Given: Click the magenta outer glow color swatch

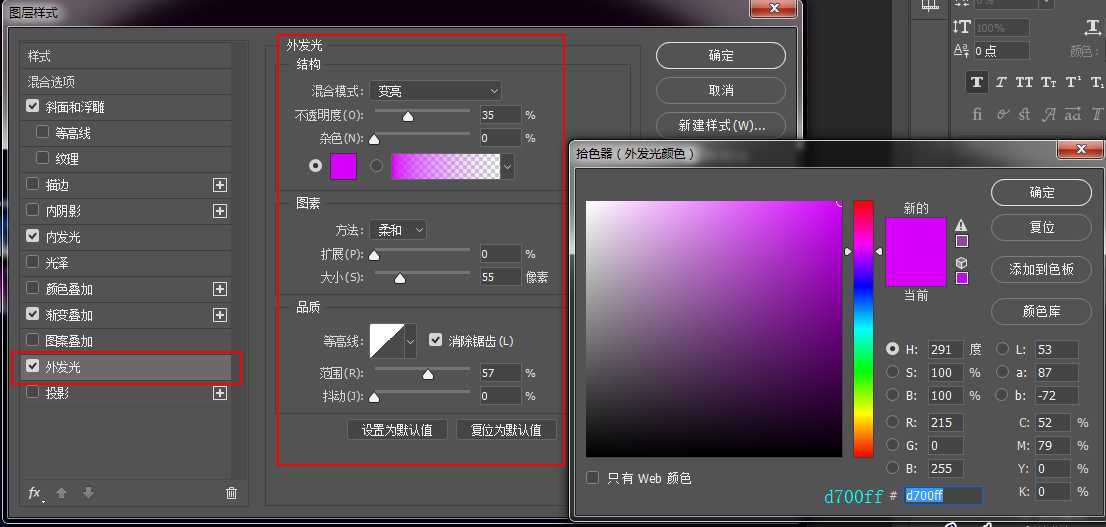Looking at the screenshot, I should [x=343, y=166].
